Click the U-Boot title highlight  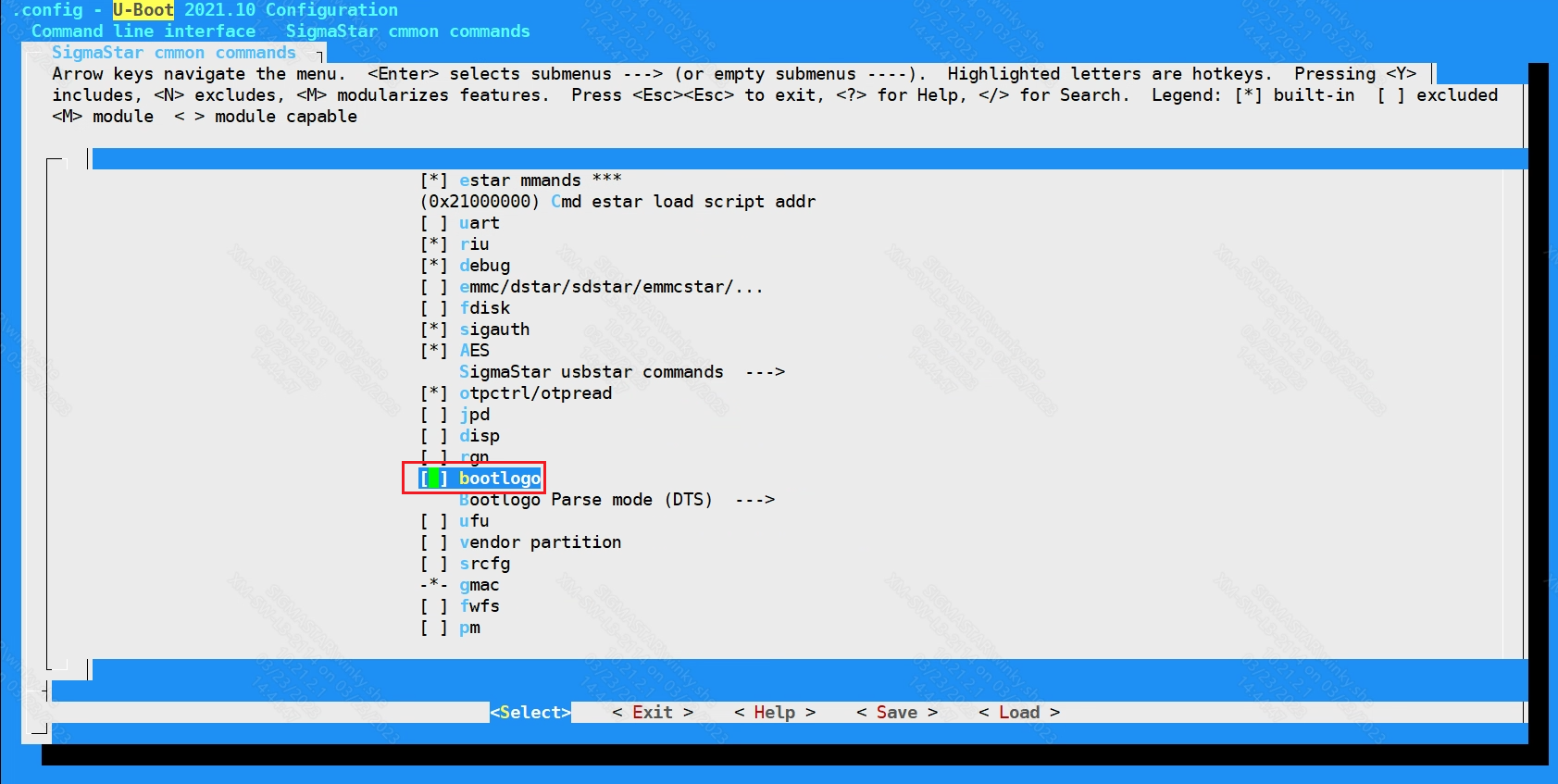(x=143, y=10)
